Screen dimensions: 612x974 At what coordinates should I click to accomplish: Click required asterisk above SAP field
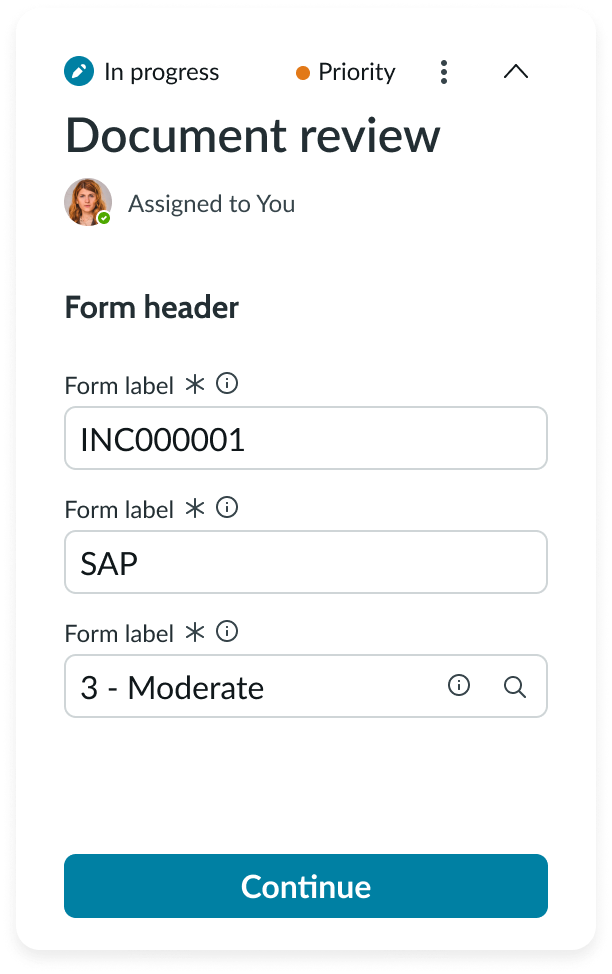coord(195,509)
